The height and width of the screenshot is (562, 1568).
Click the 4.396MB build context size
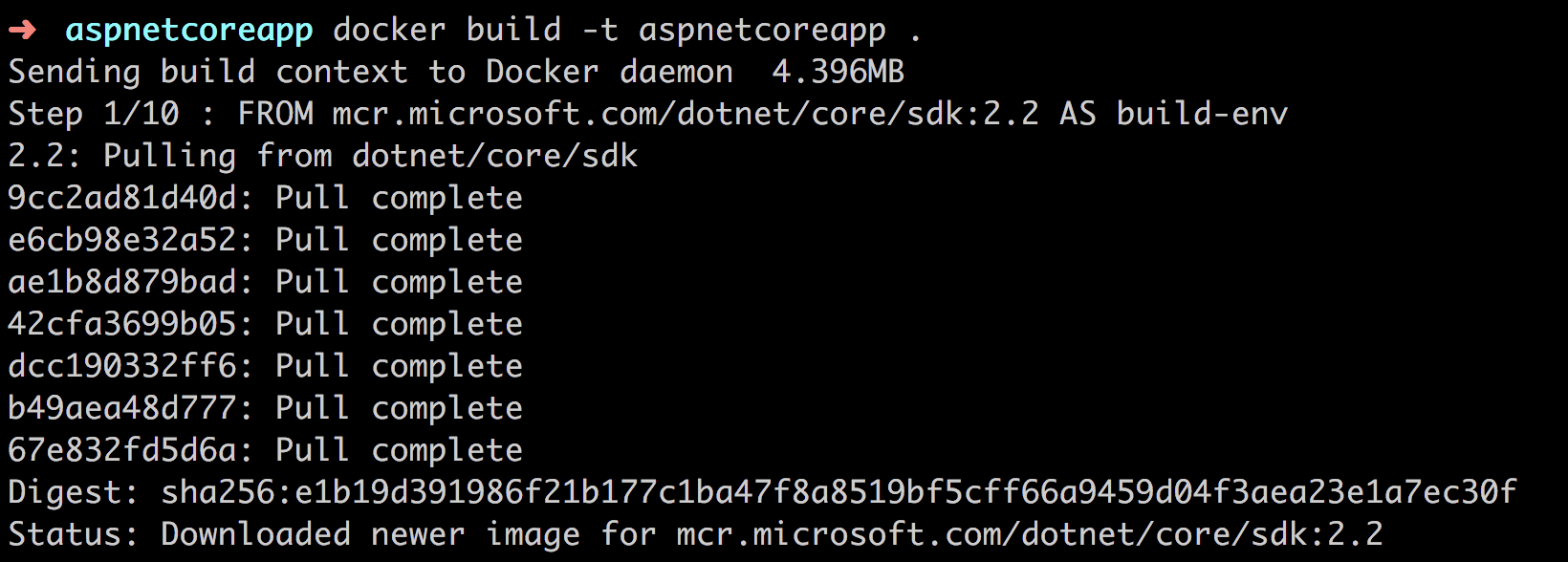coord(838,72)
